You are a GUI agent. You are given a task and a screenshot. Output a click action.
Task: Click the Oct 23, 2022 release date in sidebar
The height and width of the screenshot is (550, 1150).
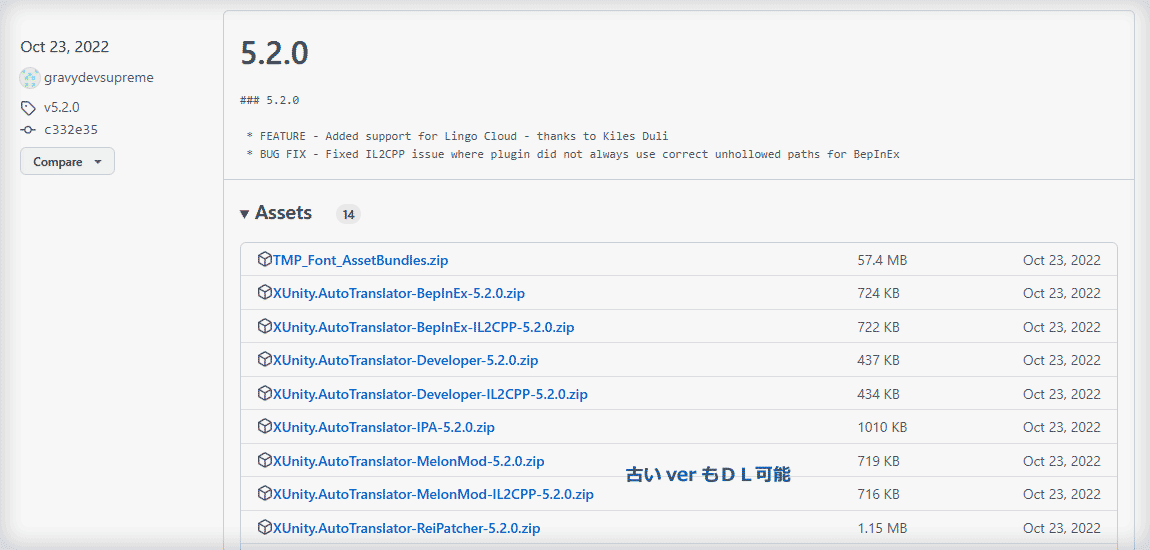[x=65, y=47]
